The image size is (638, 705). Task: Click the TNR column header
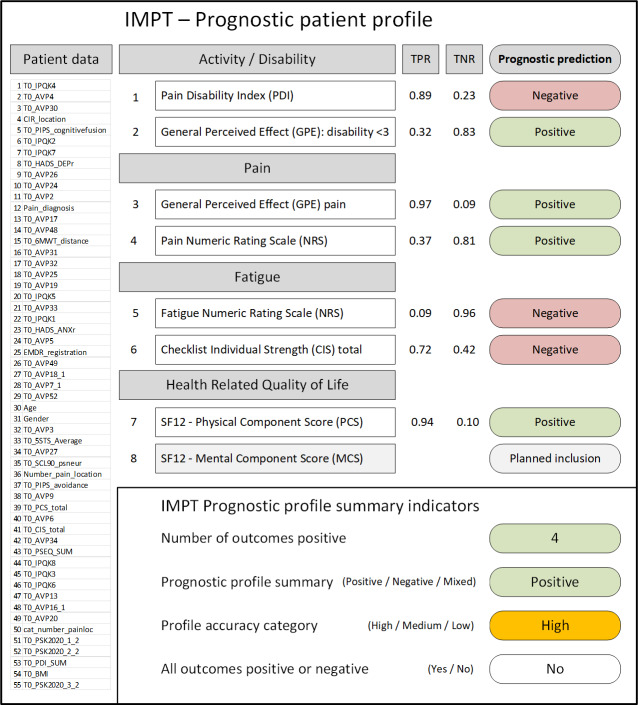click(462, 59)
